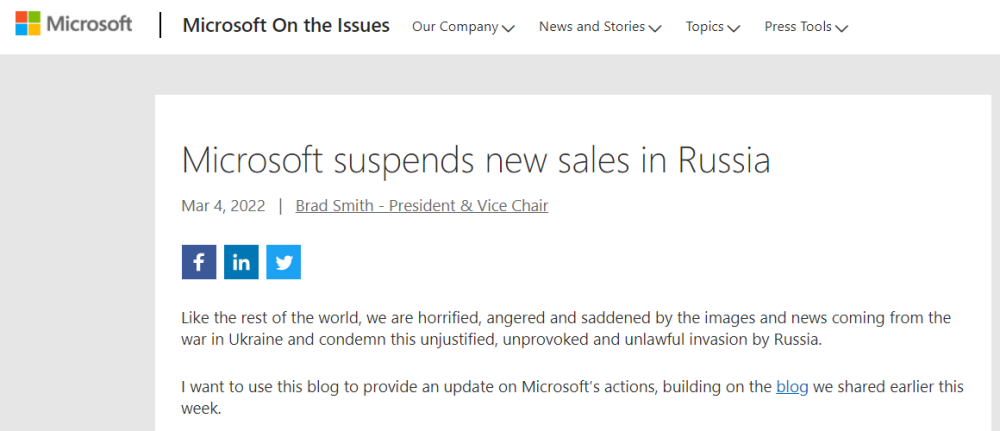
Task: Expand the chevron next to Topics
Action: (x=734, y=29)
